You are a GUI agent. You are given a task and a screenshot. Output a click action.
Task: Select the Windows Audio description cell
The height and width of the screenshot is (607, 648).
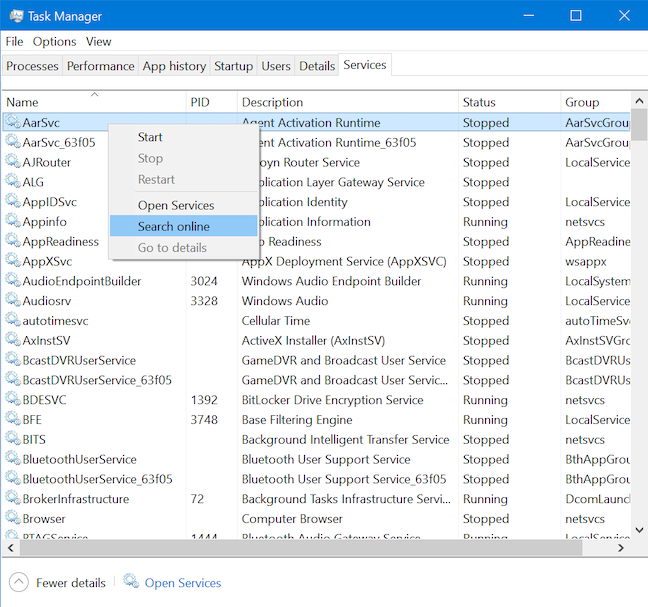click(x=285, y=301)
